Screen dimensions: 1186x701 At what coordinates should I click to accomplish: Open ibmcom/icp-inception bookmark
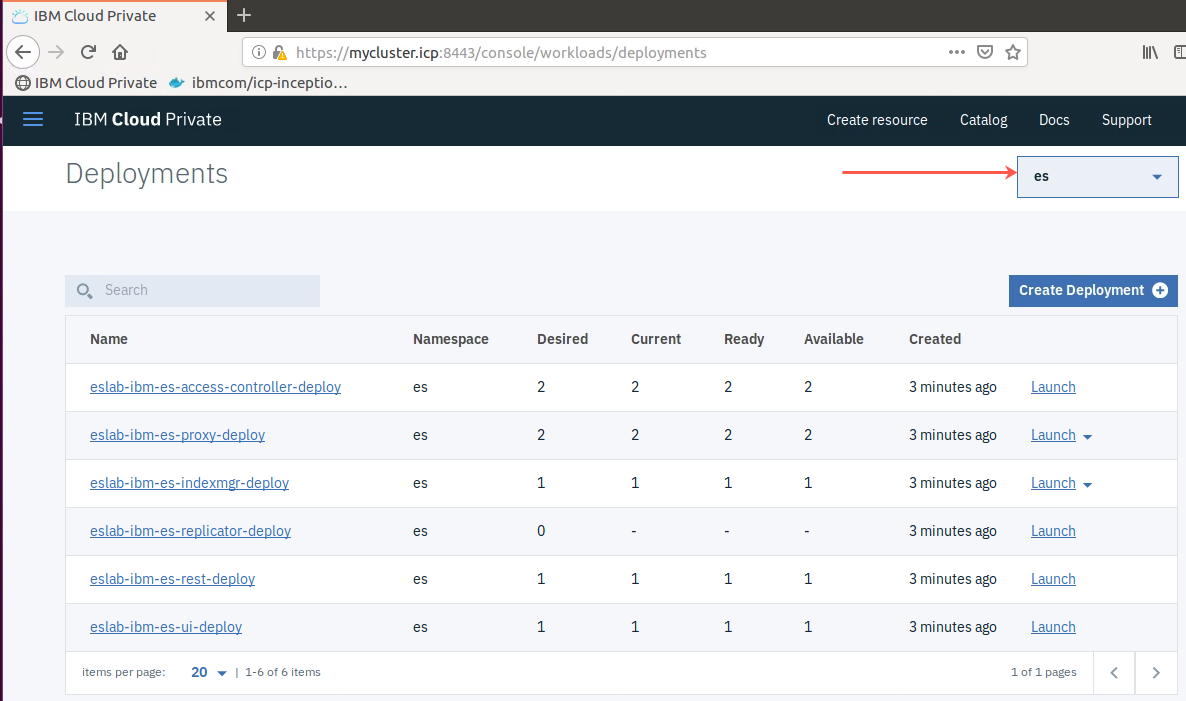[258, 83]
